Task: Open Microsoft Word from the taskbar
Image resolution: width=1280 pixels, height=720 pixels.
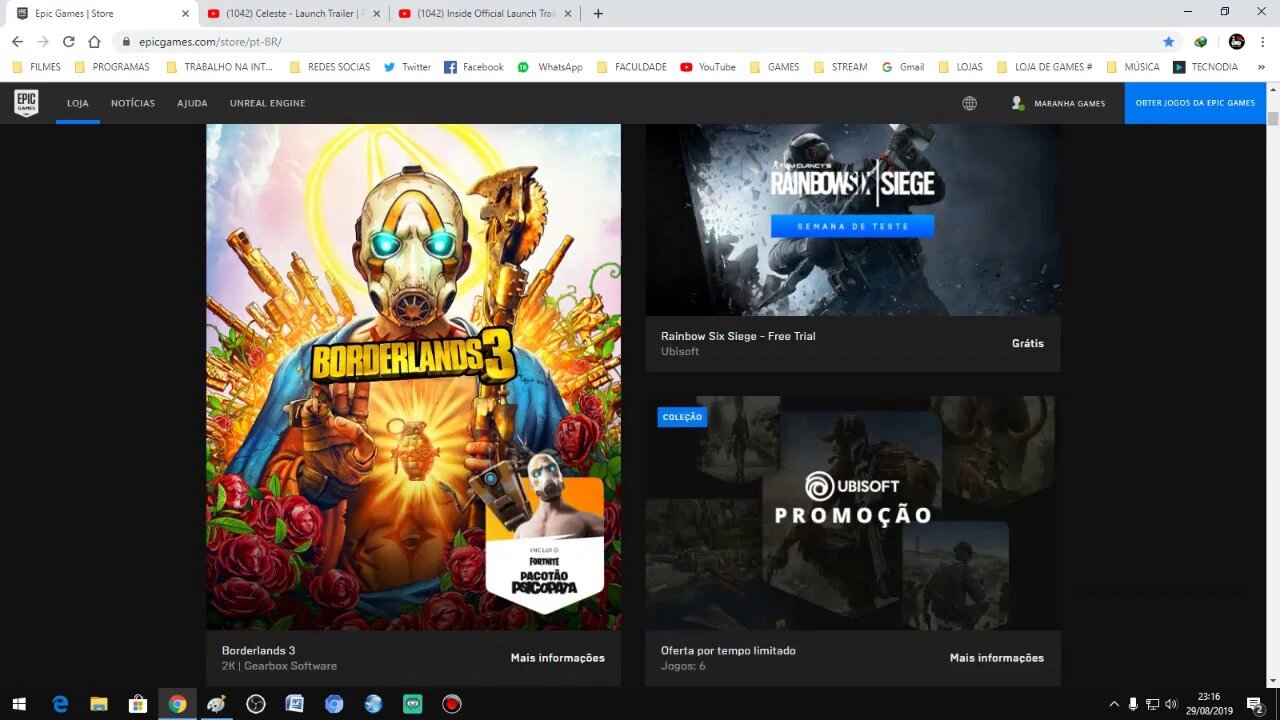Action: [x=295, y=704]
